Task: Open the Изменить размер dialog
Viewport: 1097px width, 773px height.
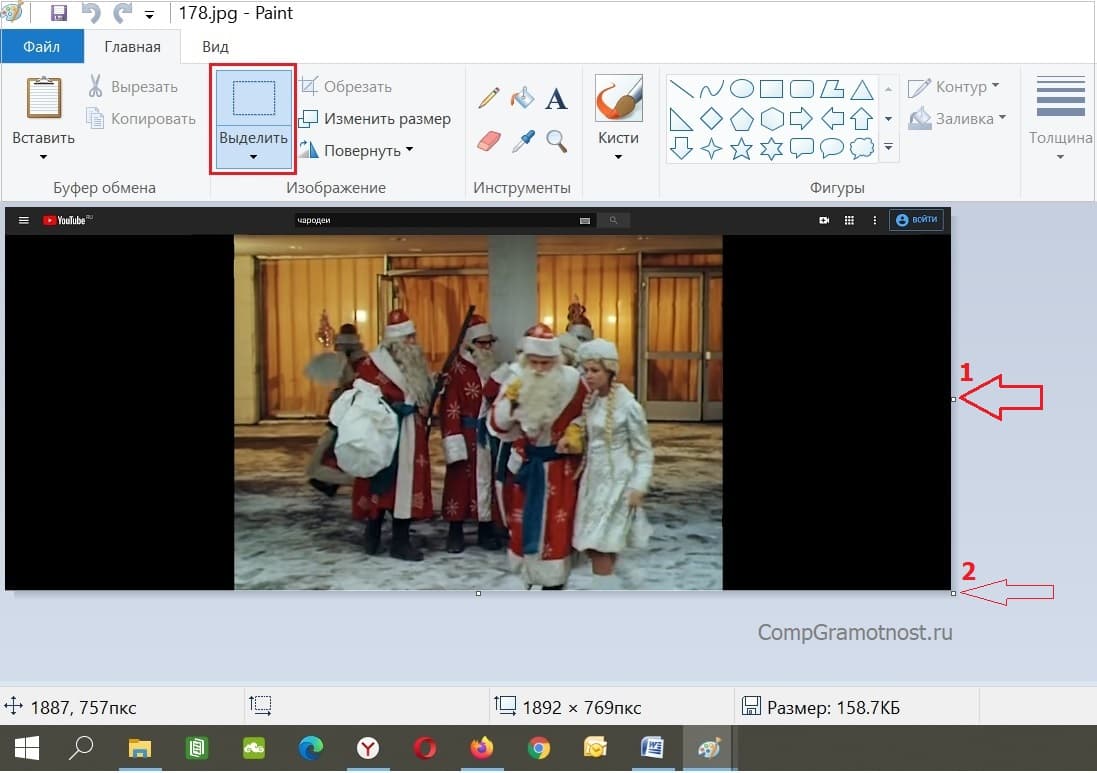Action: pos(375,119)
